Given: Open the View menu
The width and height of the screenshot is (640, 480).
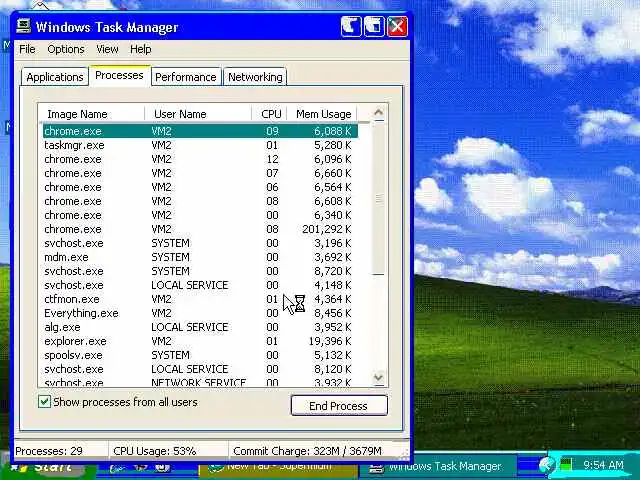Looking at the screenshot, I should 107,49.
